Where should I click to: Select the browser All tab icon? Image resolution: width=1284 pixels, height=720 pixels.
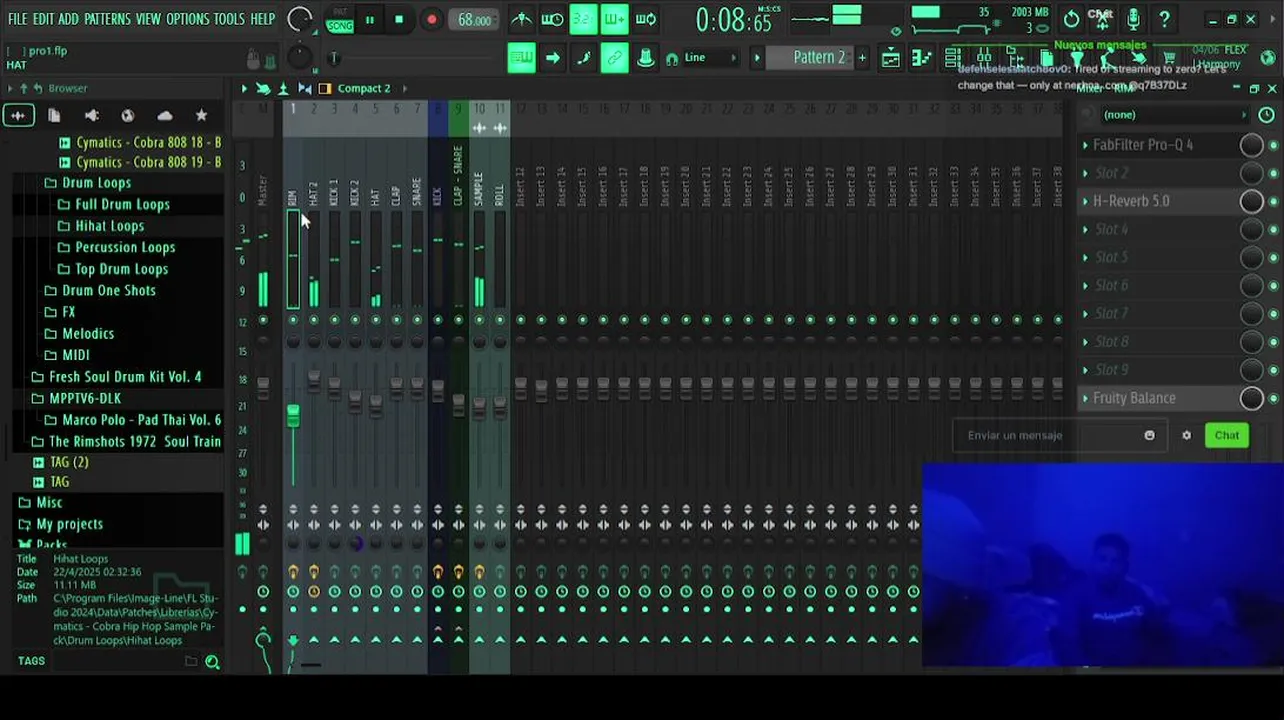[x=18, y=116]
